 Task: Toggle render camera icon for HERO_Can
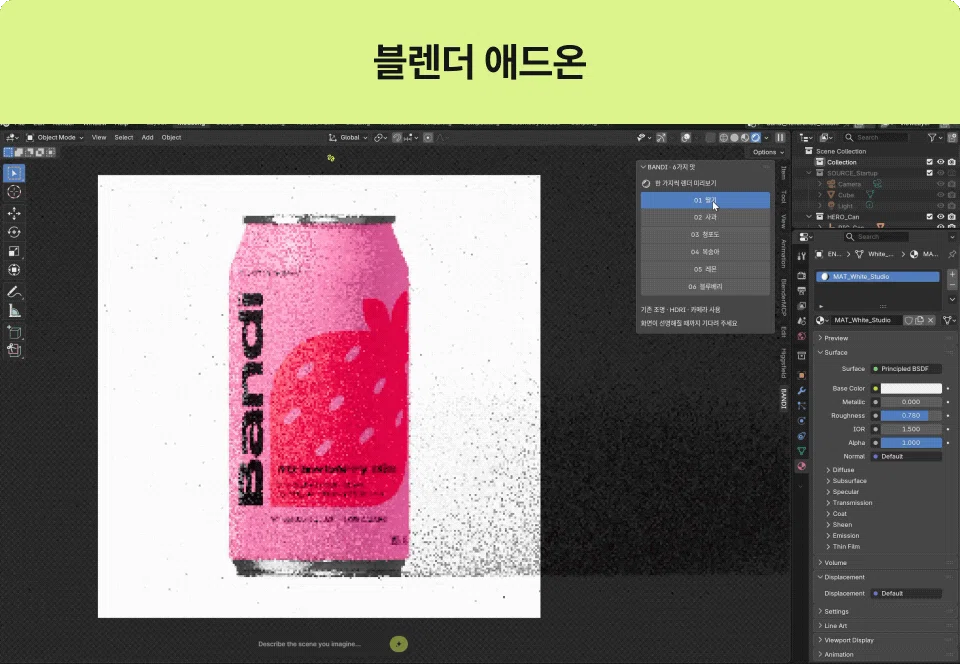point(951,217)
